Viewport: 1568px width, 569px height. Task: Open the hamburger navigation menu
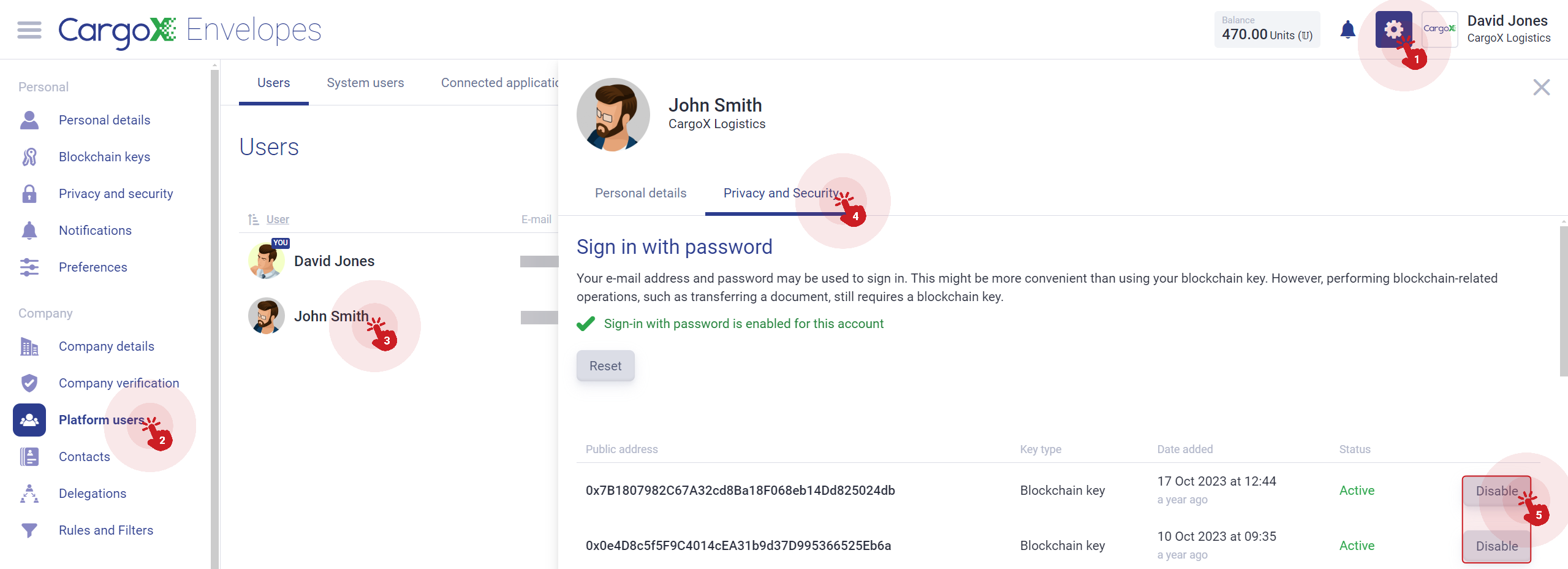29,29
